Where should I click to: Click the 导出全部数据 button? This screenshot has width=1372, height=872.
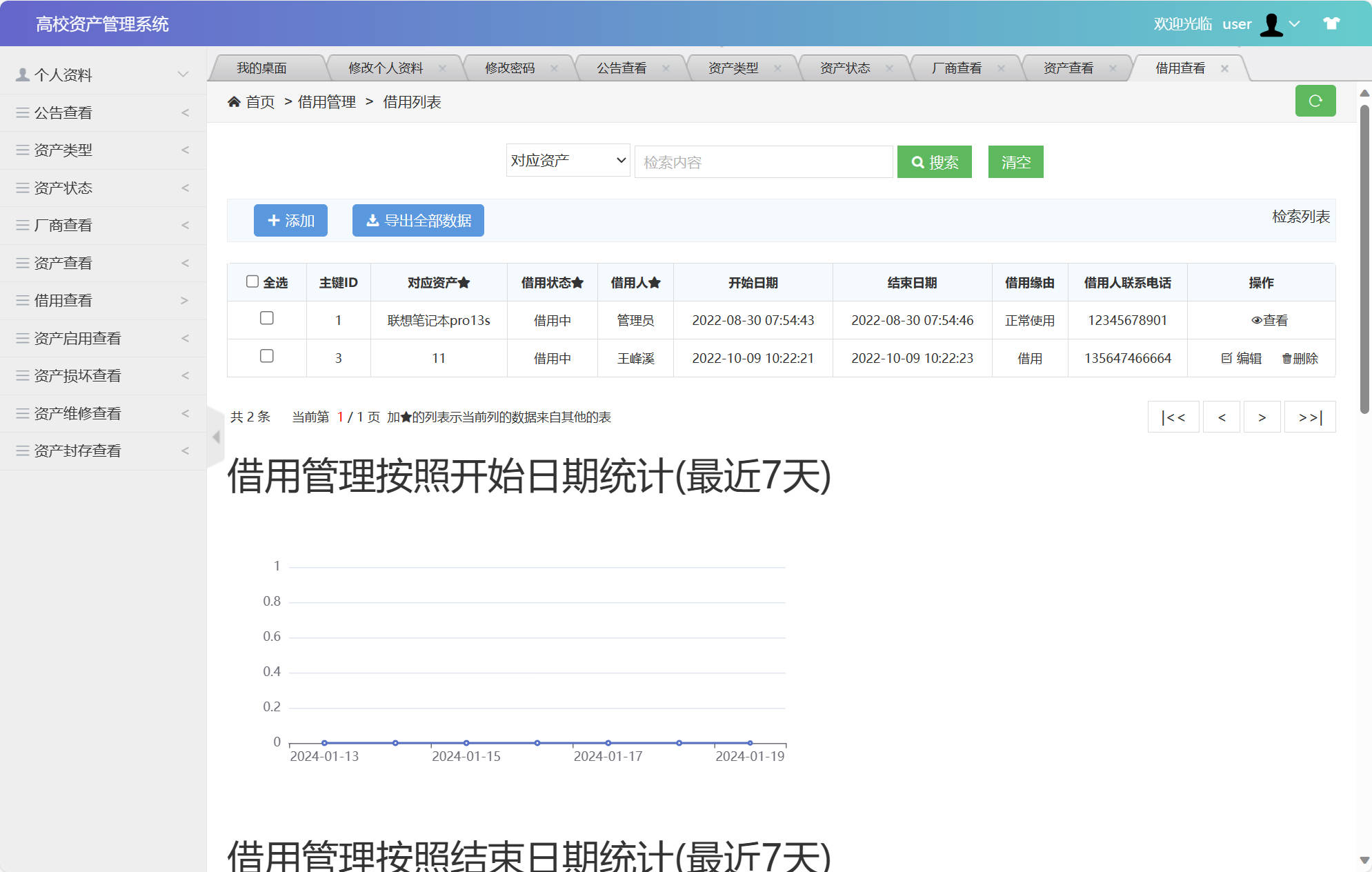coord(417,221)
